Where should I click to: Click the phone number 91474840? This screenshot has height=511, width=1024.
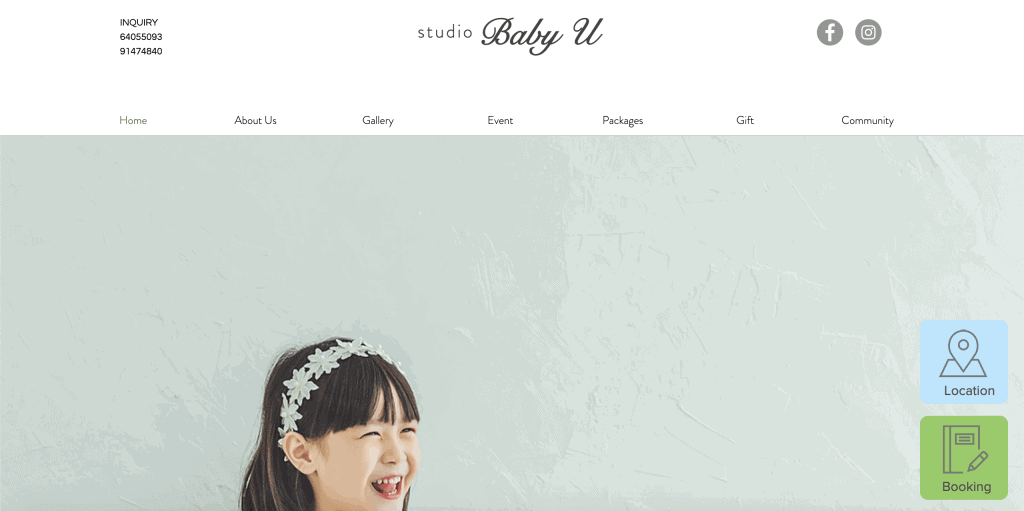point(141,51)
